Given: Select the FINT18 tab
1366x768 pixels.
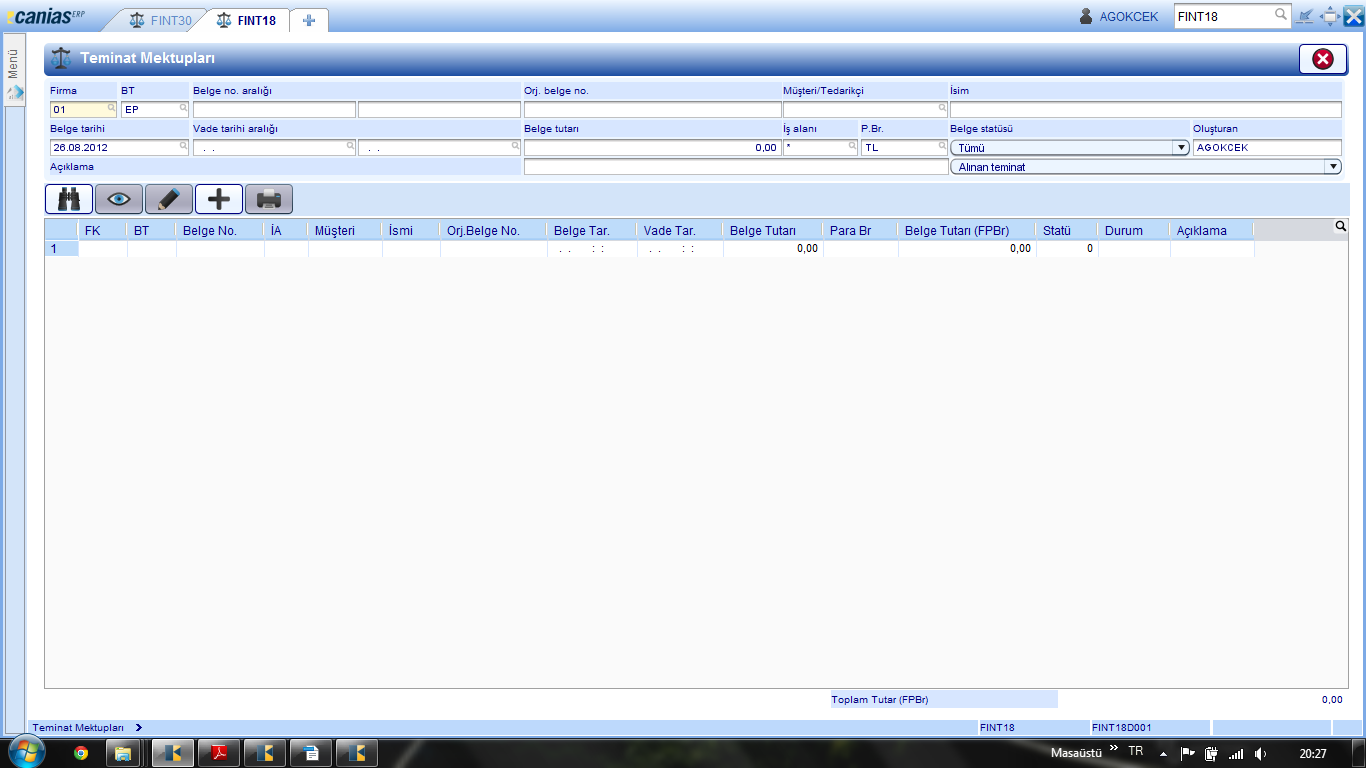Looking at the screenshot, I should point(246,19).
